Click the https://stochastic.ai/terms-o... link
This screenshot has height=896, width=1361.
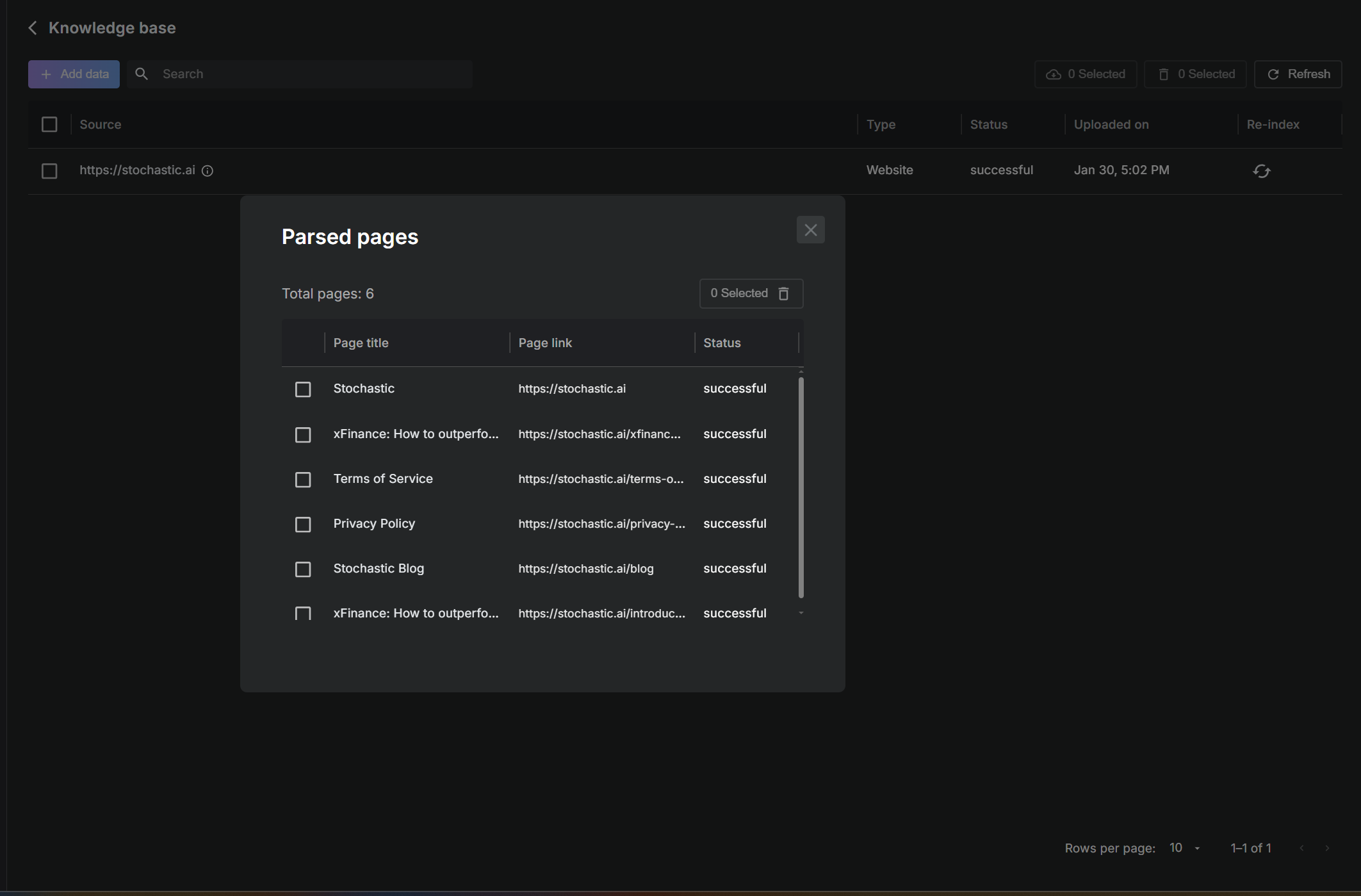601,479
